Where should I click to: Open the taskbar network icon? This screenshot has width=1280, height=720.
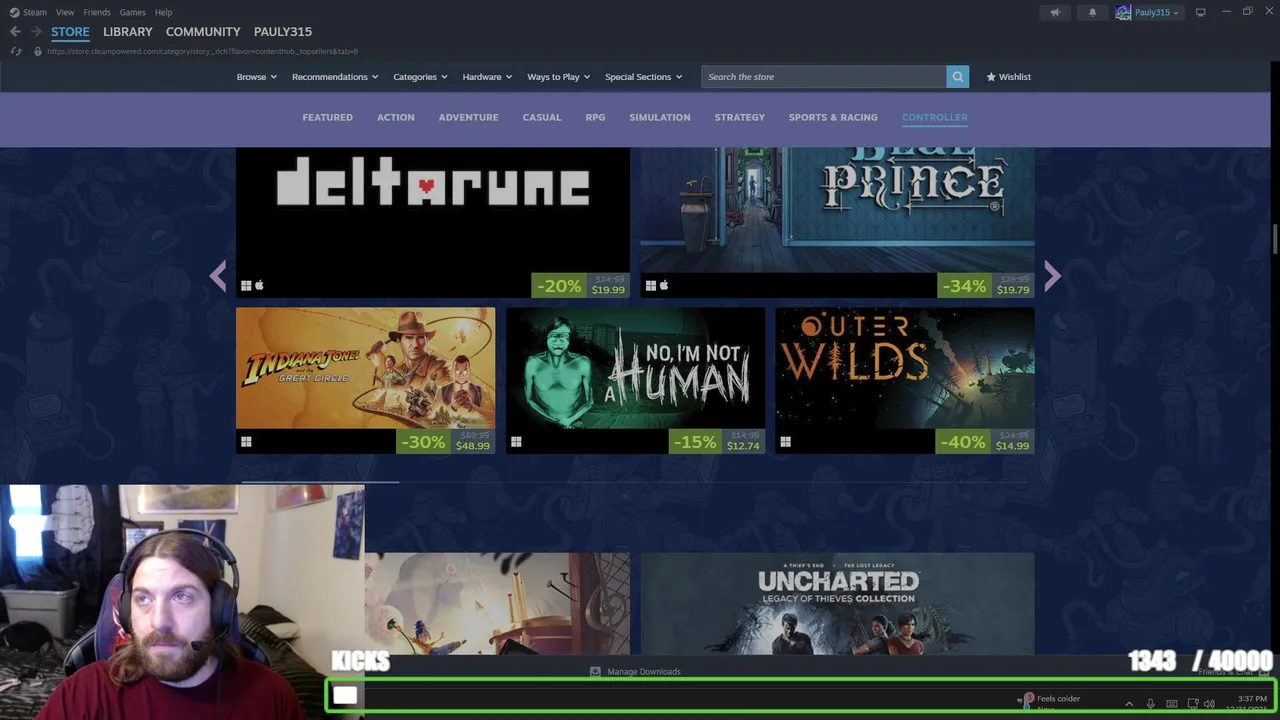click(1193, 704)
